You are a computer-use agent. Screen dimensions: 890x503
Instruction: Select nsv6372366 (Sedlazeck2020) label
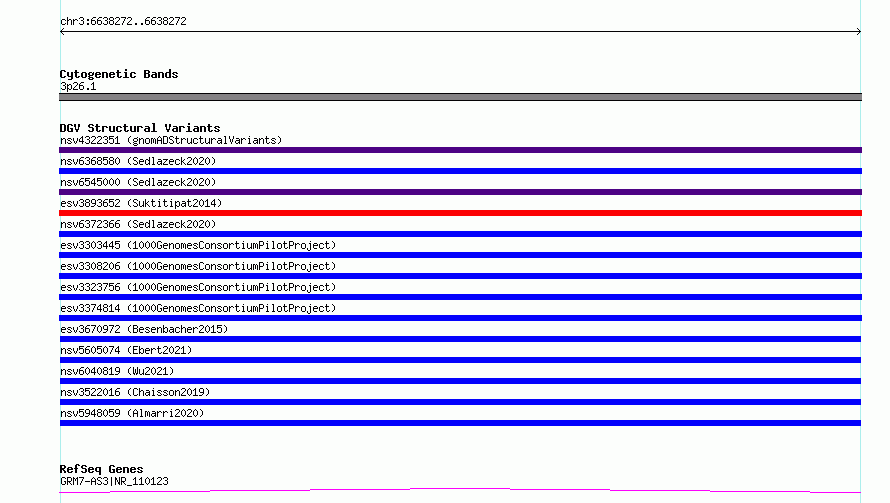[x=138, y=224]
